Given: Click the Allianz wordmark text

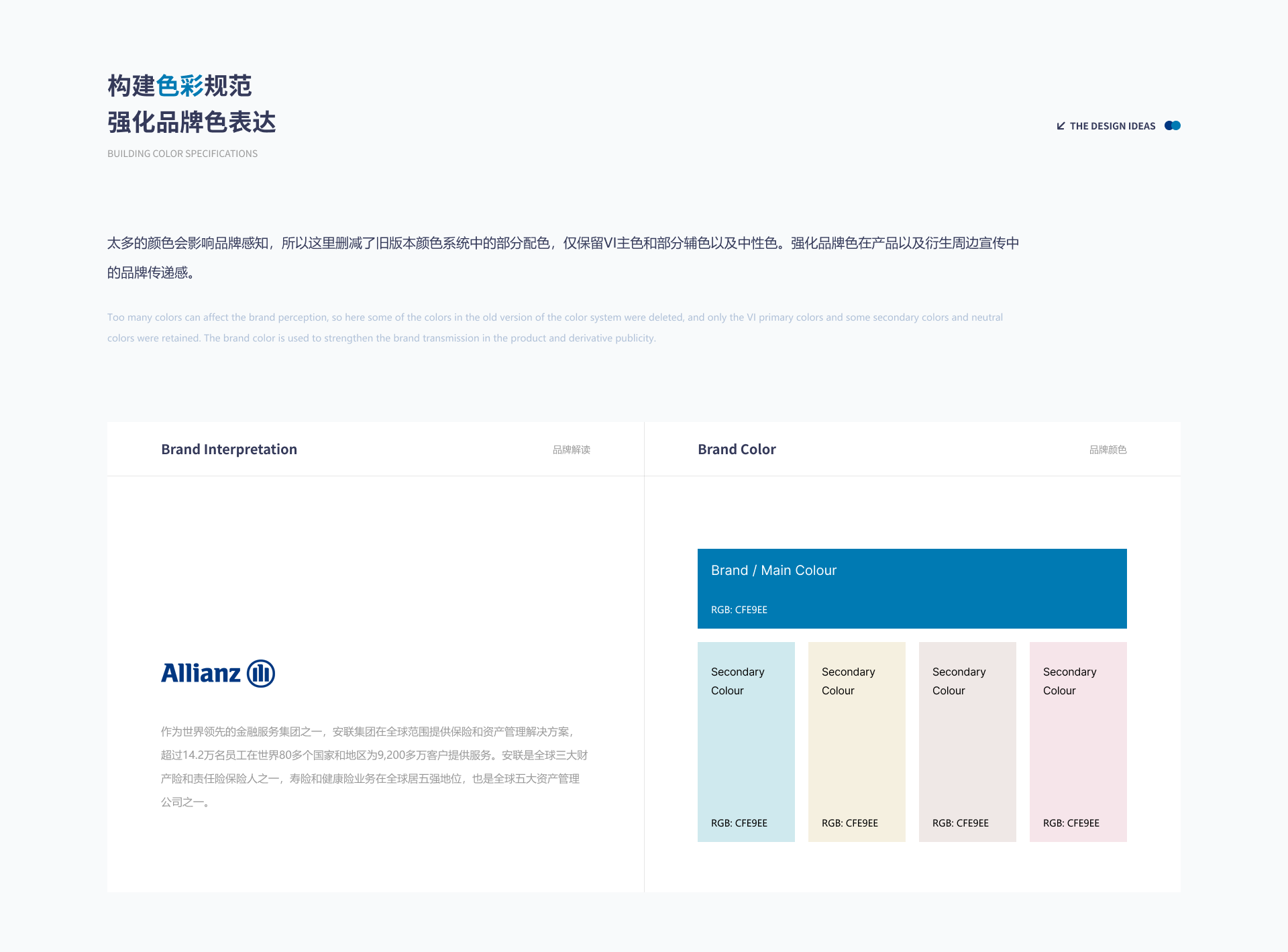Looking at the screenshot, I should pos(201,674).
